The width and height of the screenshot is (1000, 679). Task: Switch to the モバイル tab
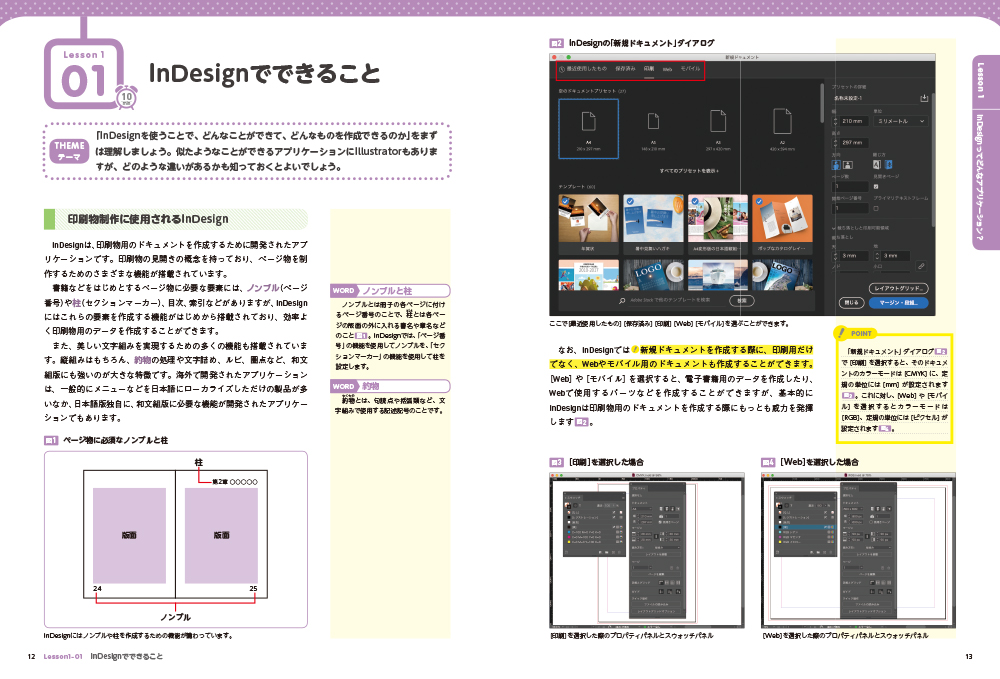coord(690,68)
